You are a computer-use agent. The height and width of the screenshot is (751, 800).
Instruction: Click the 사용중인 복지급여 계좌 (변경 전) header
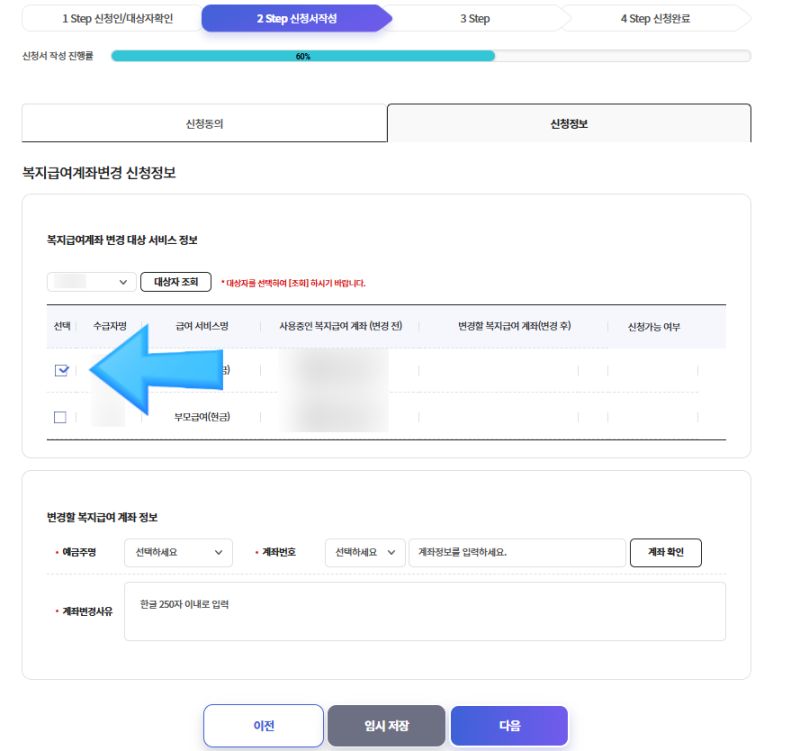[x=340, y=326]
